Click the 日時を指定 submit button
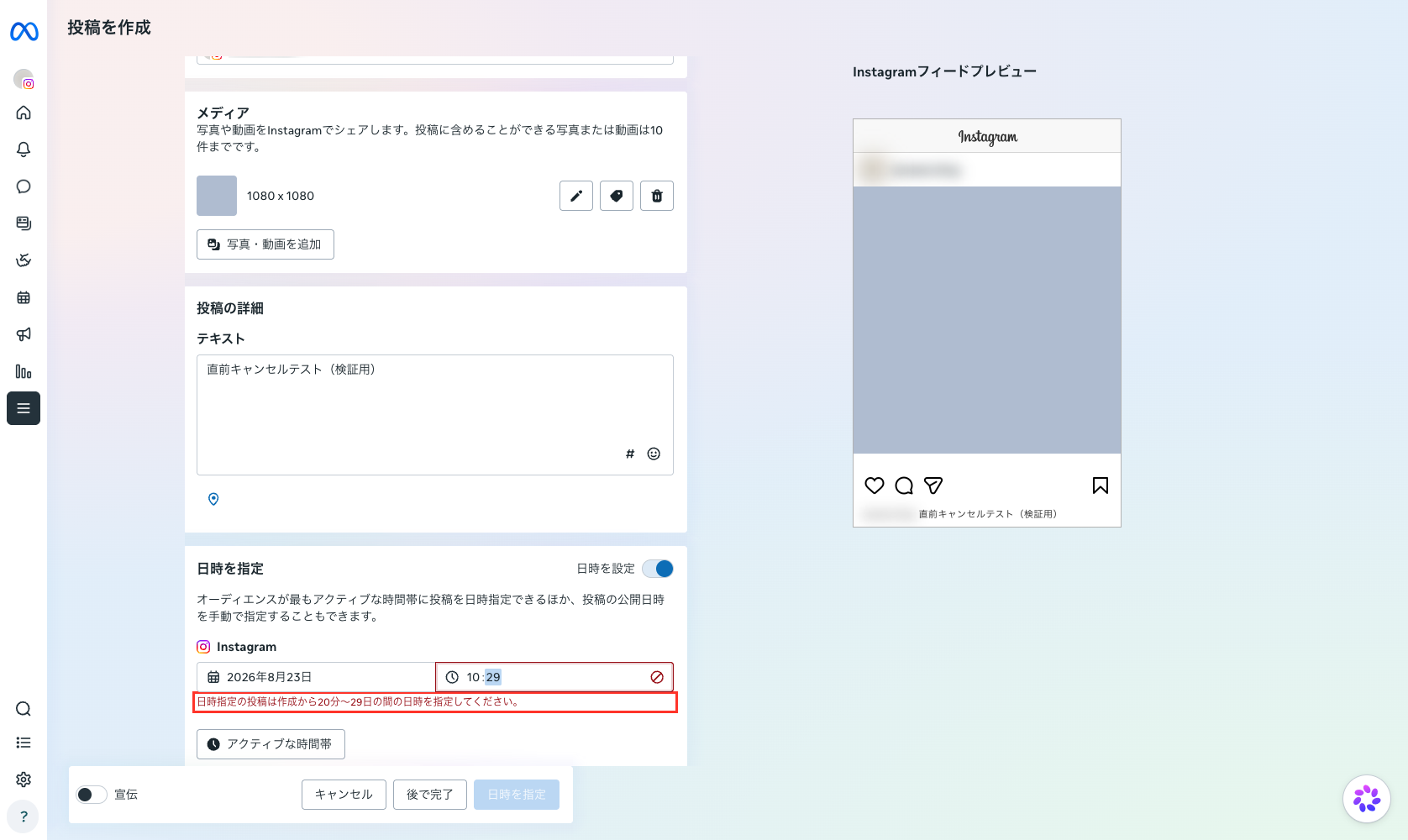This screenshot has height=840, width=1408. [x=517, y=795]
